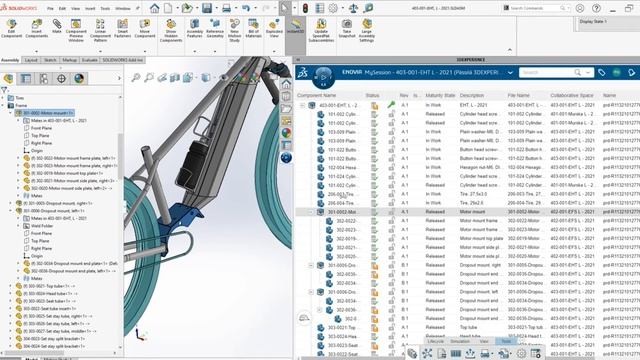Select the 102-004 Hexa row
The width and height of the screenshot is (640, 360).
point(468,167)
